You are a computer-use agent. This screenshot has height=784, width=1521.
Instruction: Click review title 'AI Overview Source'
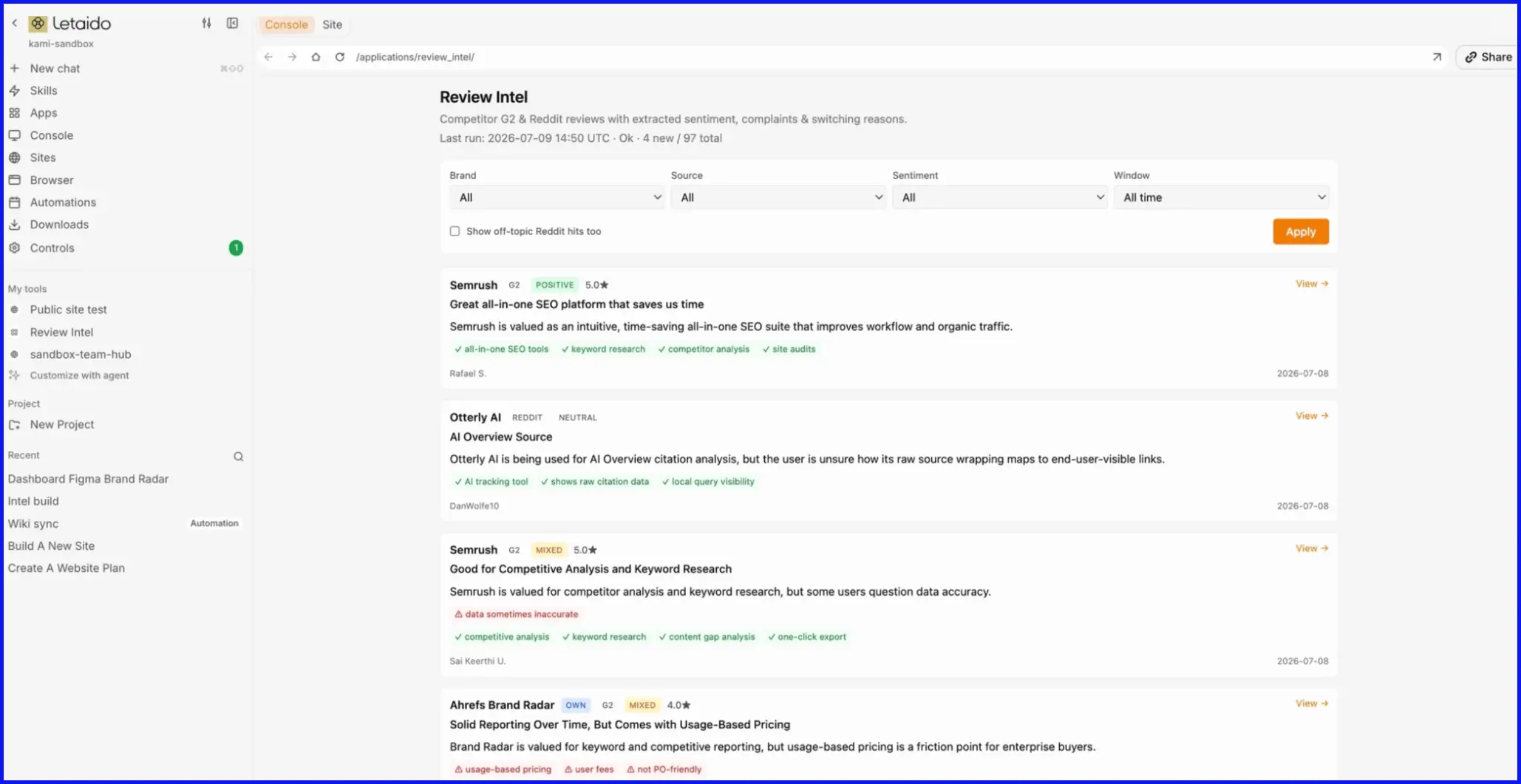(500, 437)
